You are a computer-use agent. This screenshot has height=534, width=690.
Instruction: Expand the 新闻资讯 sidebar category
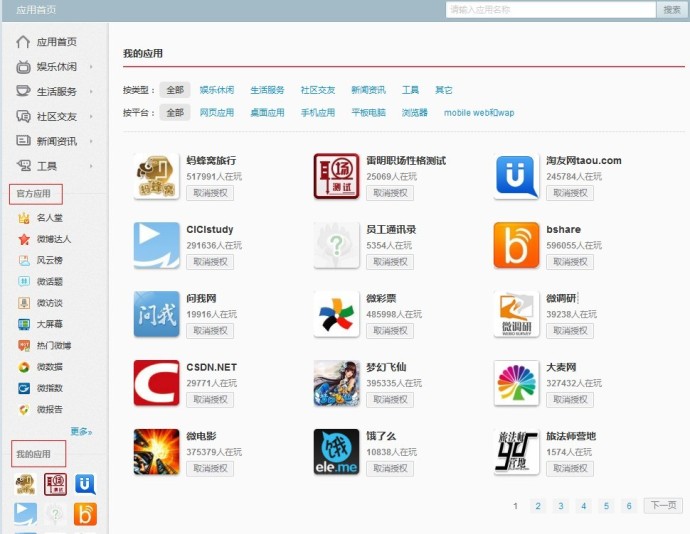(55, 141)
